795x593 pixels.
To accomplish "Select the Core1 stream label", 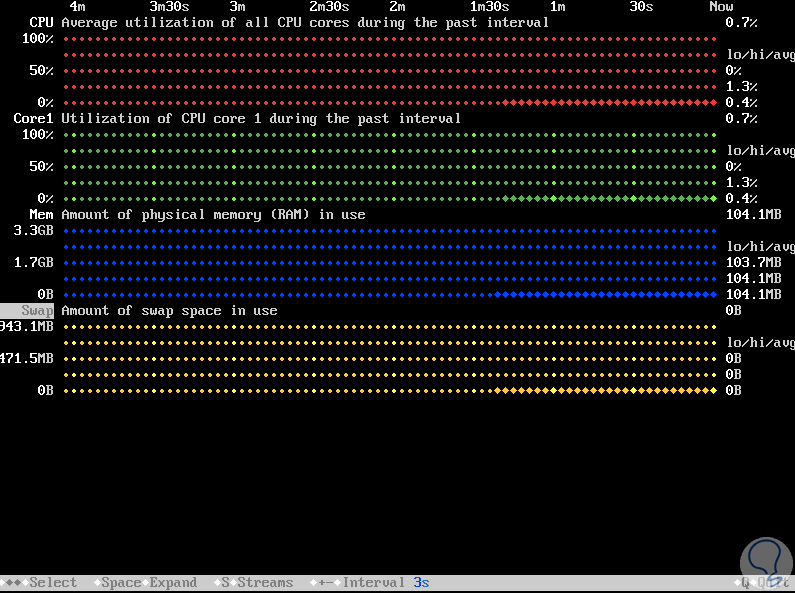I will [33, 119].
